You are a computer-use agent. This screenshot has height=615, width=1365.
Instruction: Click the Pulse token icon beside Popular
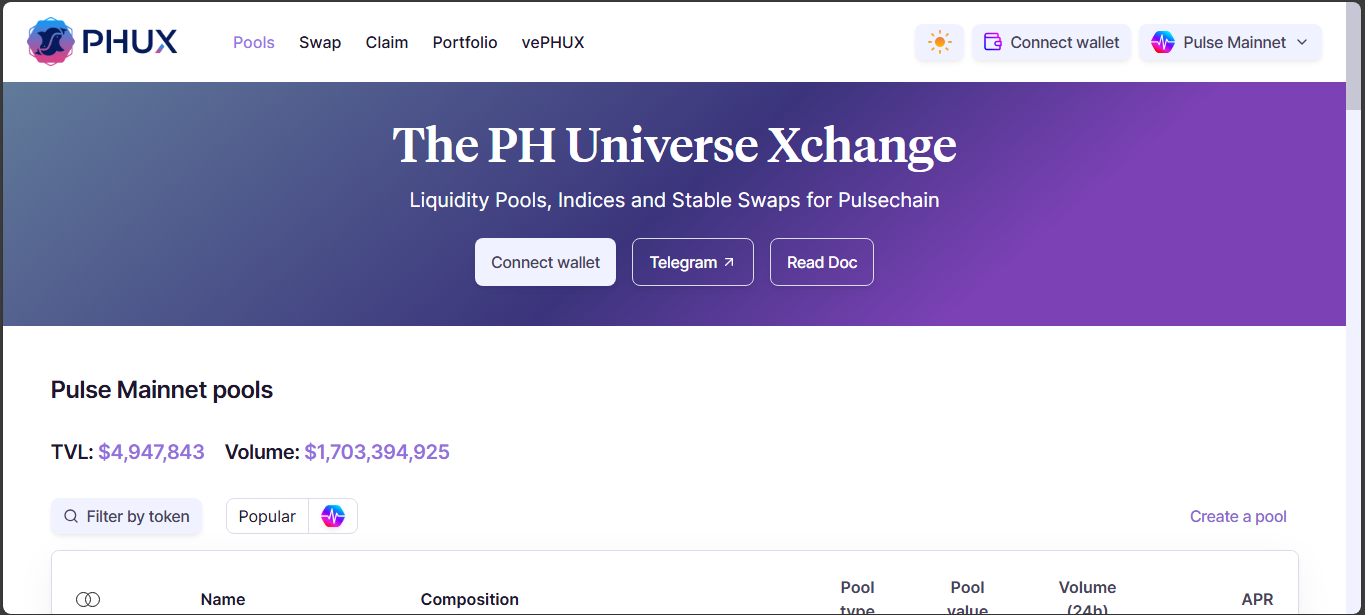[x=333, y=516]
